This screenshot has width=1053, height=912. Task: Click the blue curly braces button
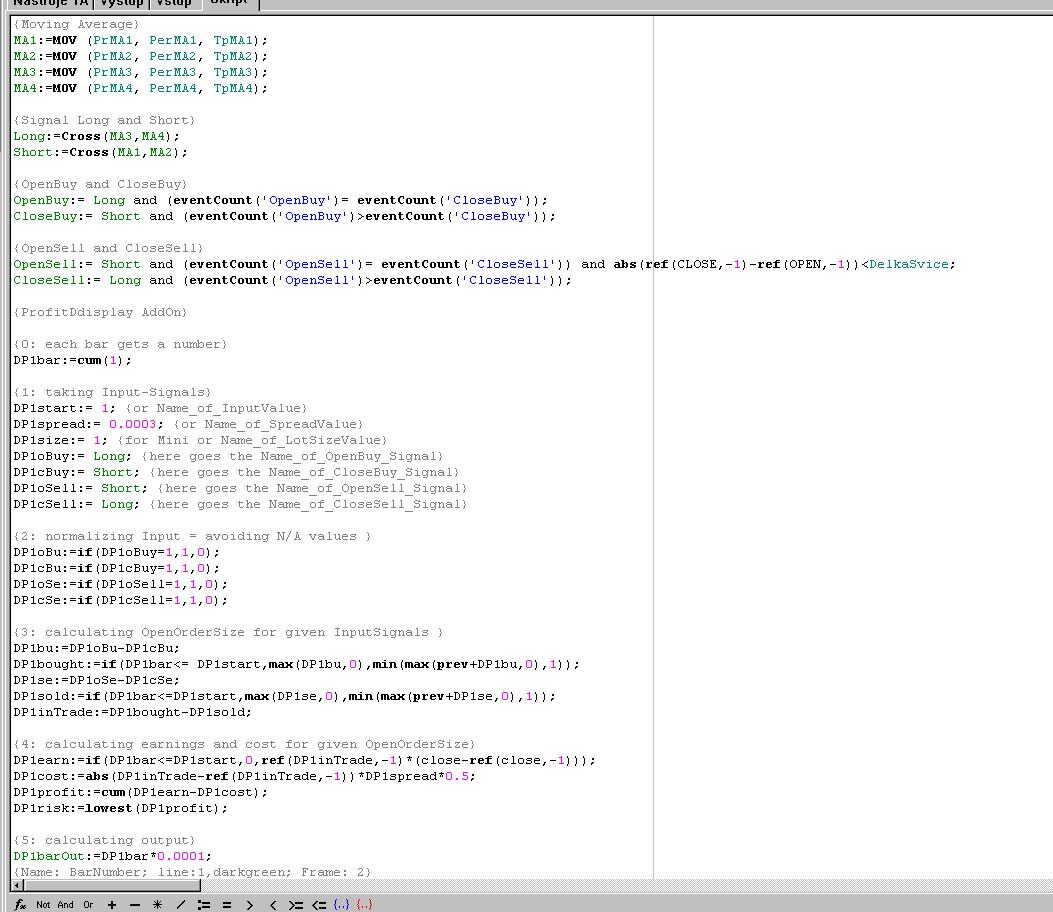[x=342, y=904]
